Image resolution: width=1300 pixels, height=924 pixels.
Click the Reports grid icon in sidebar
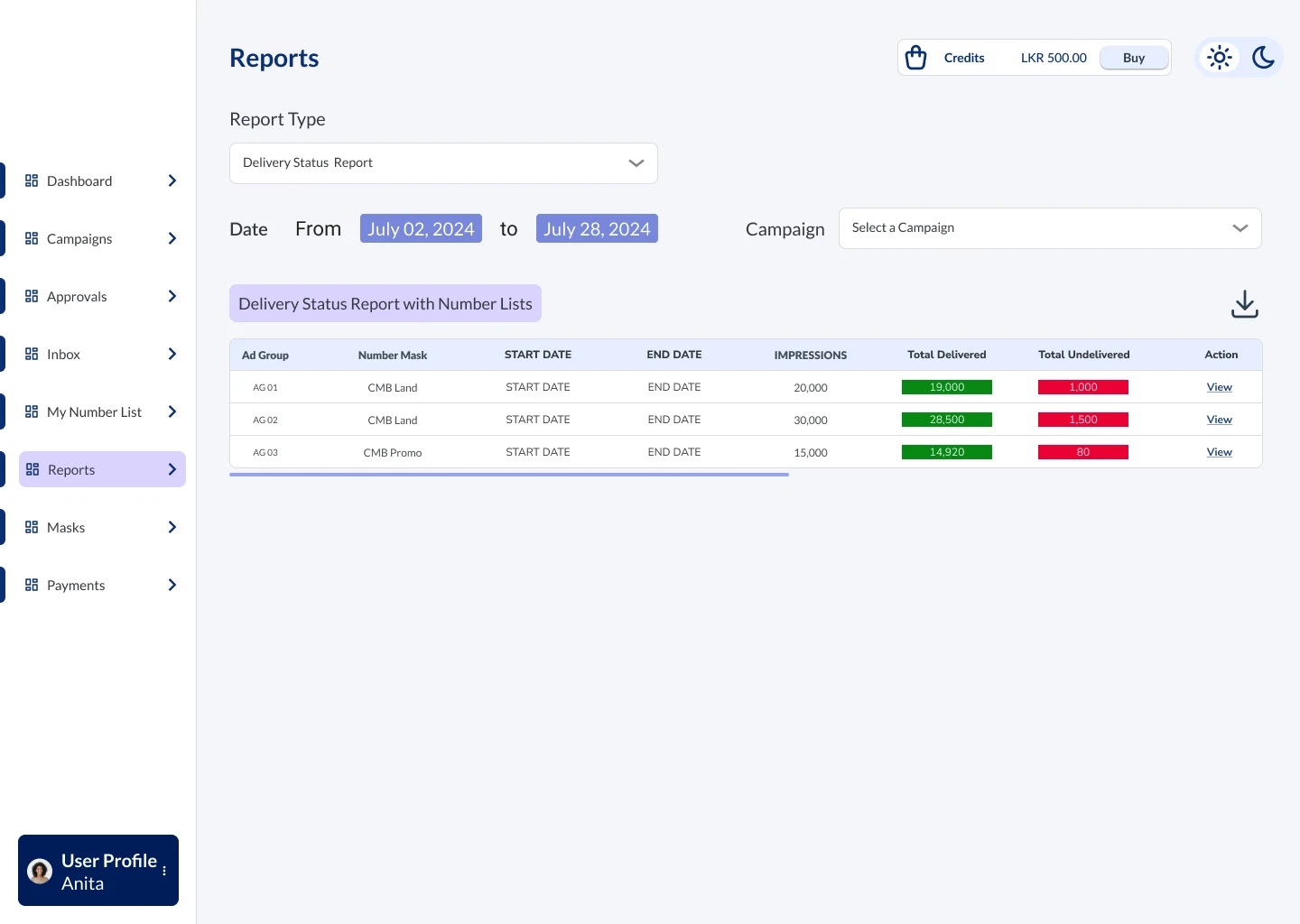click(32, 469)
